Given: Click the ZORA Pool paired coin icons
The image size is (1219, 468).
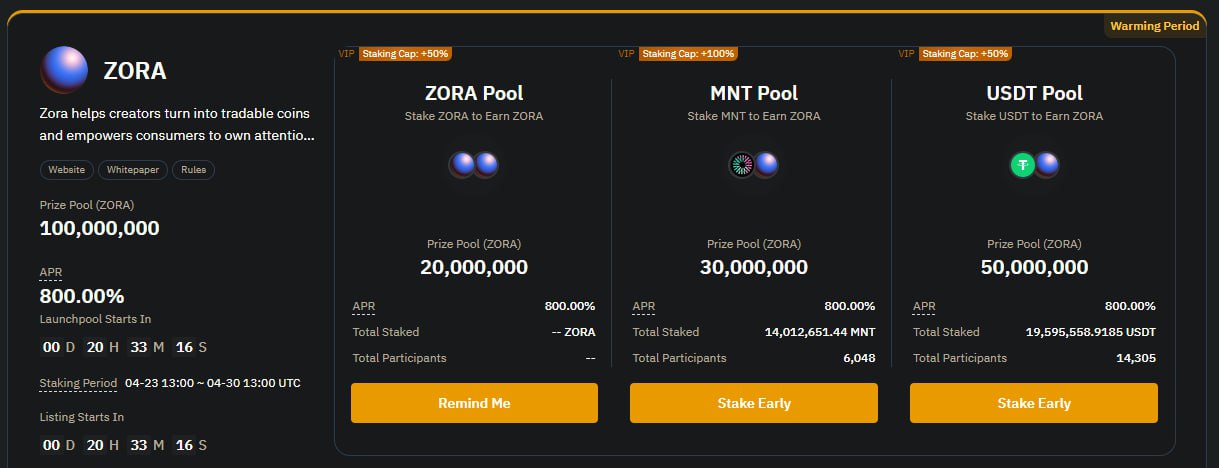Looking at the screenshot, I should (473, 165).
